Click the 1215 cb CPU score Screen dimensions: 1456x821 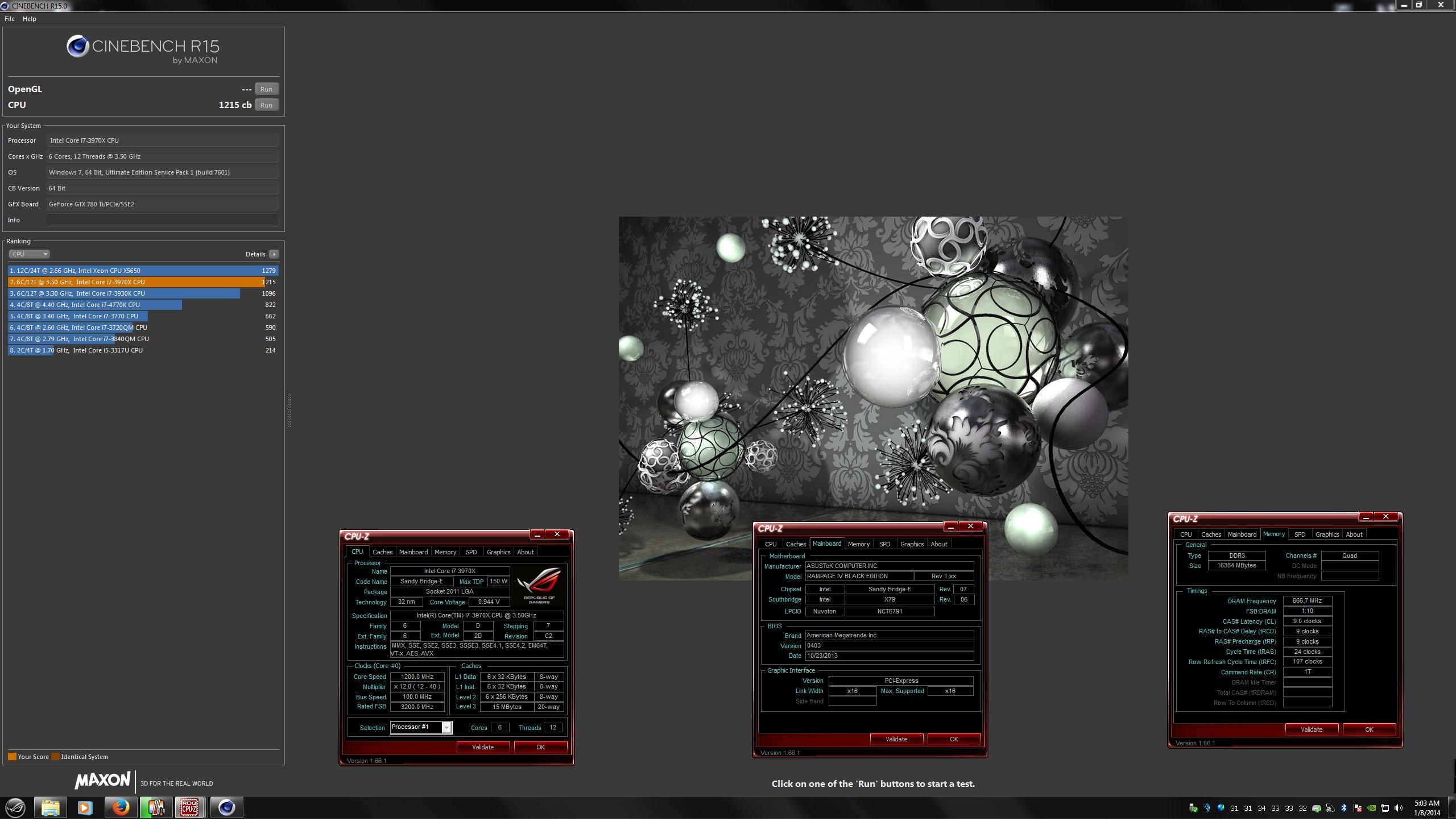pyautogui.click(x=235, y=105)
